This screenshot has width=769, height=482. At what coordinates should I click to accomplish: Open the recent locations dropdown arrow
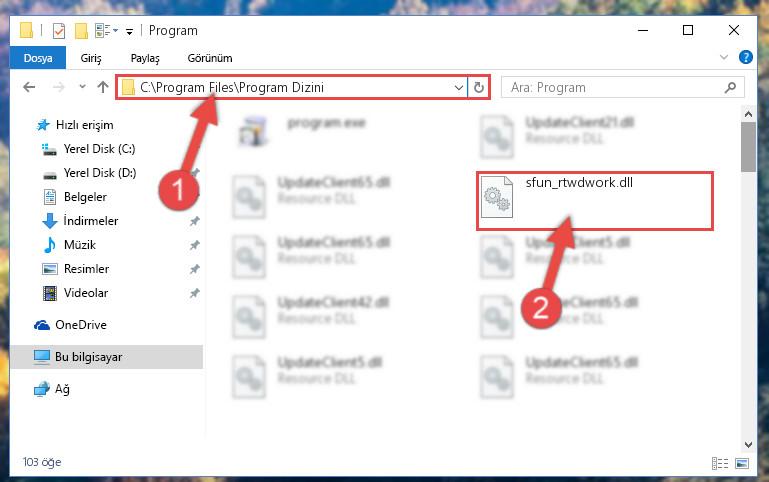(82, 87)
